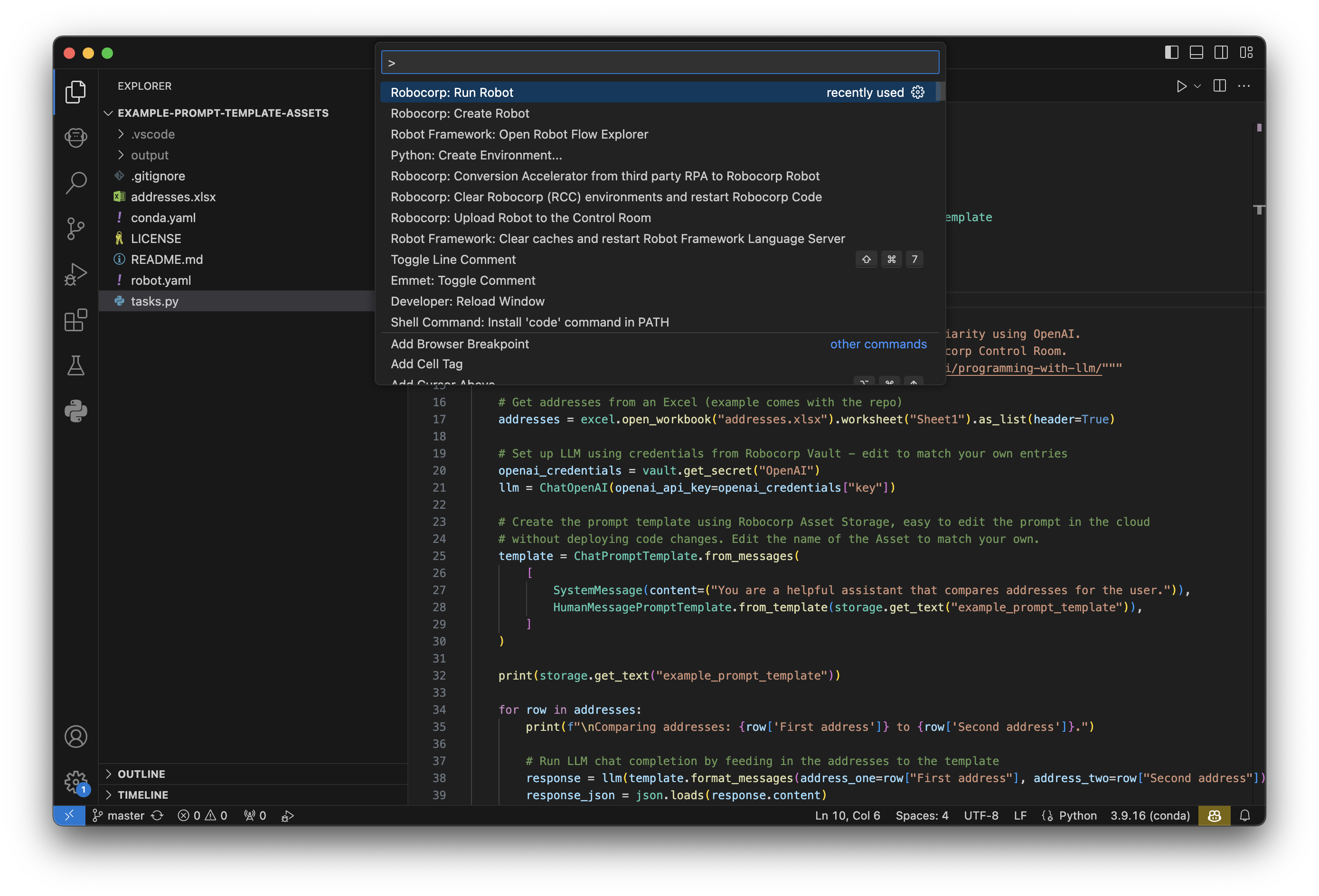
Task: Open the Run and Debug view
Action: pos(75,274)
